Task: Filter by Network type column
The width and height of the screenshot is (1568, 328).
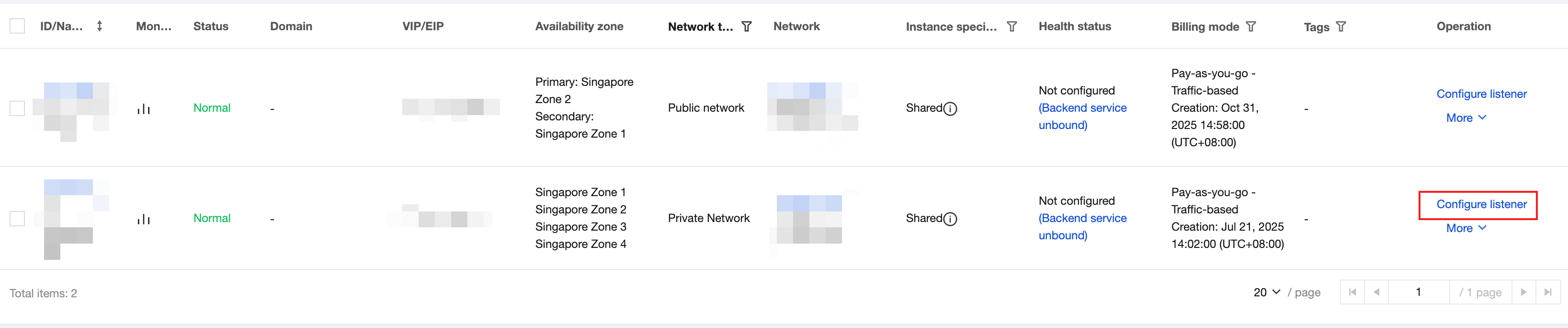Action: click(746, 27)
